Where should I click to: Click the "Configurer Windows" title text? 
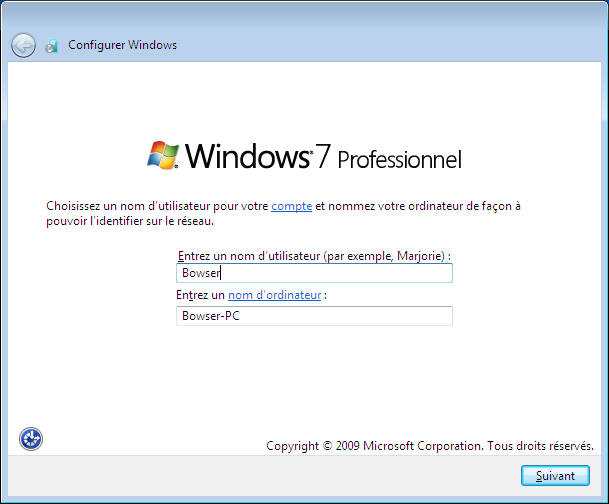click(122, 45)
